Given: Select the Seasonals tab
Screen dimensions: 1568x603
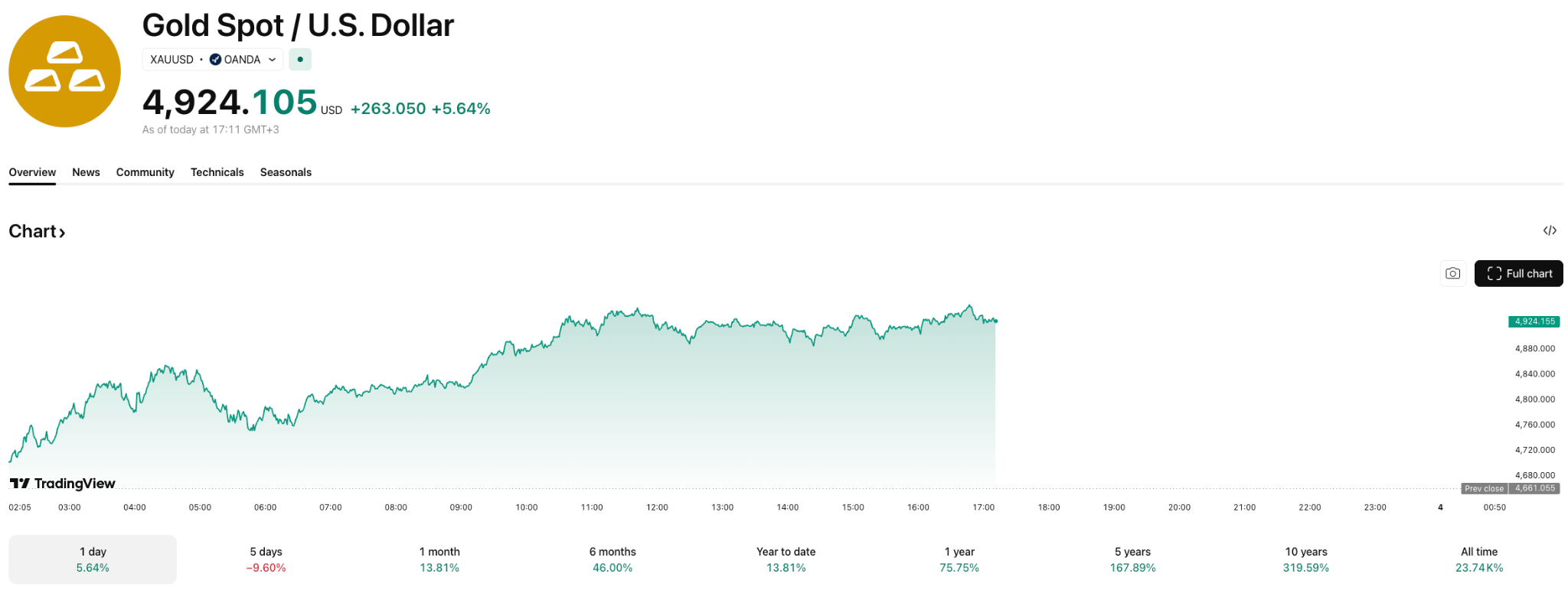Looking at the screenshot, I should pos(286,172).
